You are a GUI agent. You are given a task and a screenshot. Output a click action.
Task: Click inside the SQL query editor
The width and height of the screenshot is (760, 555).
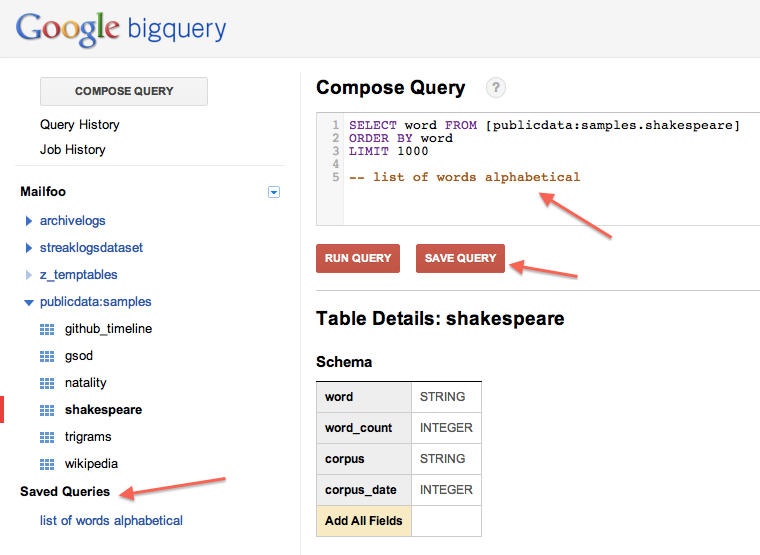540,200
